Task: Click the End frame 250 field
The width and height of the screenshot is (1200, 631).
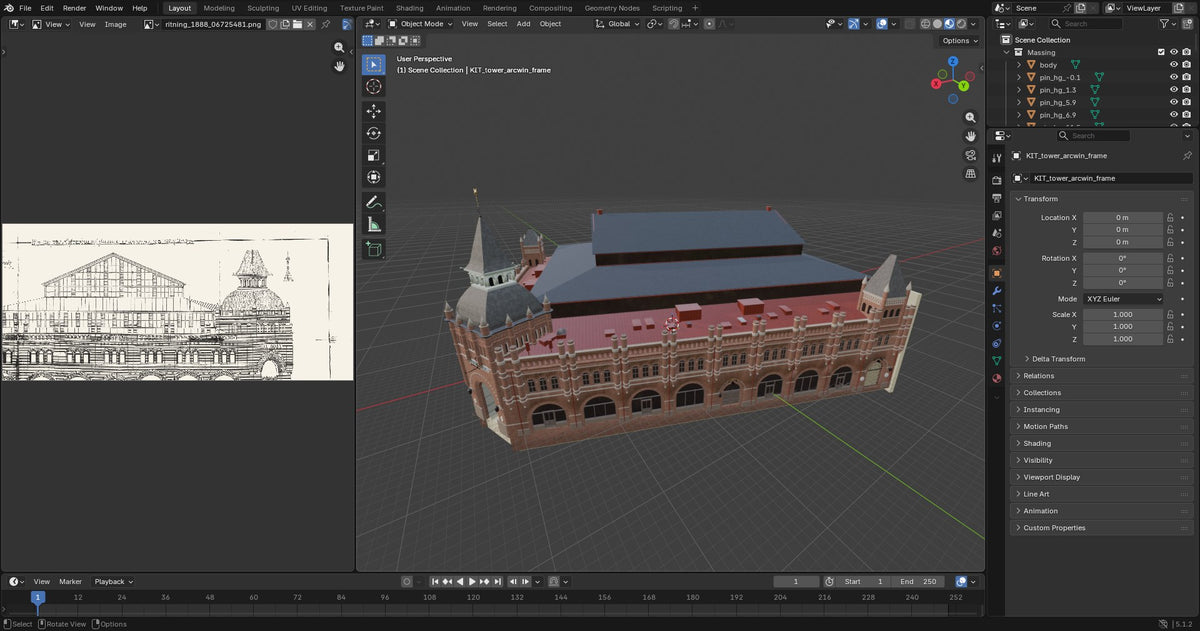Action: coord(919,581)
